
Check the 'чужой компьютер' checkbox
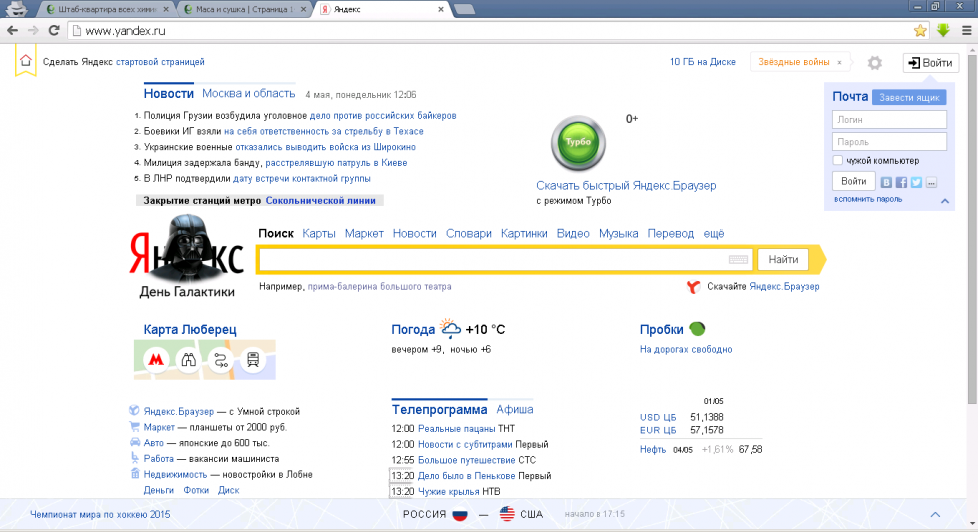tap(838, 160)
